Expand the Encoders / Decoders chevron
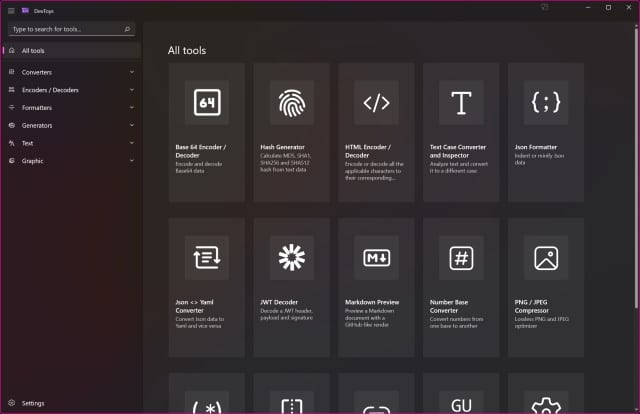Image resolution: width=640 pixels, height=414 pixels. (132, 90)
